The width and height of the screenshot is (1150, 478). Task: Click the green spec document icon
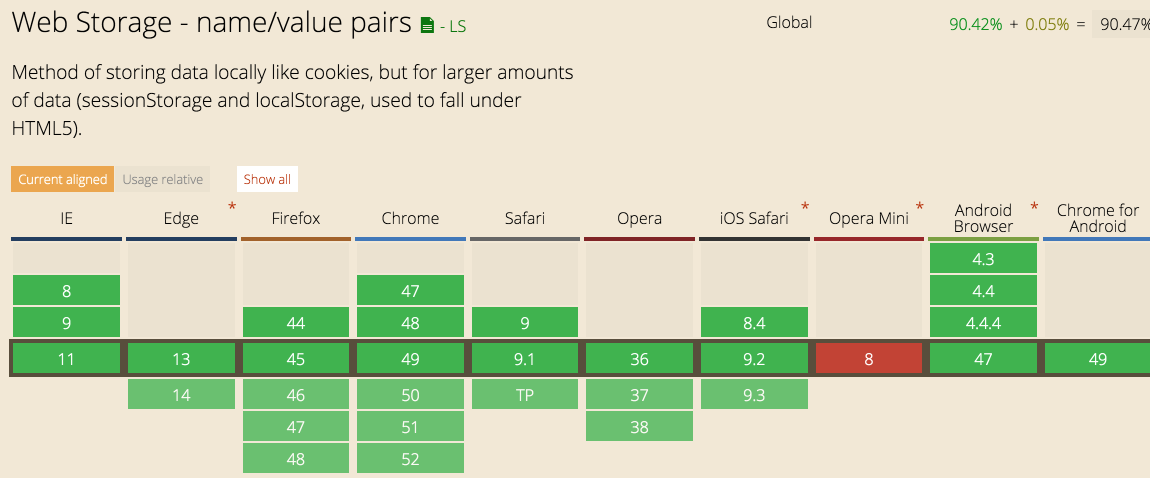click(x=427, y=26)
